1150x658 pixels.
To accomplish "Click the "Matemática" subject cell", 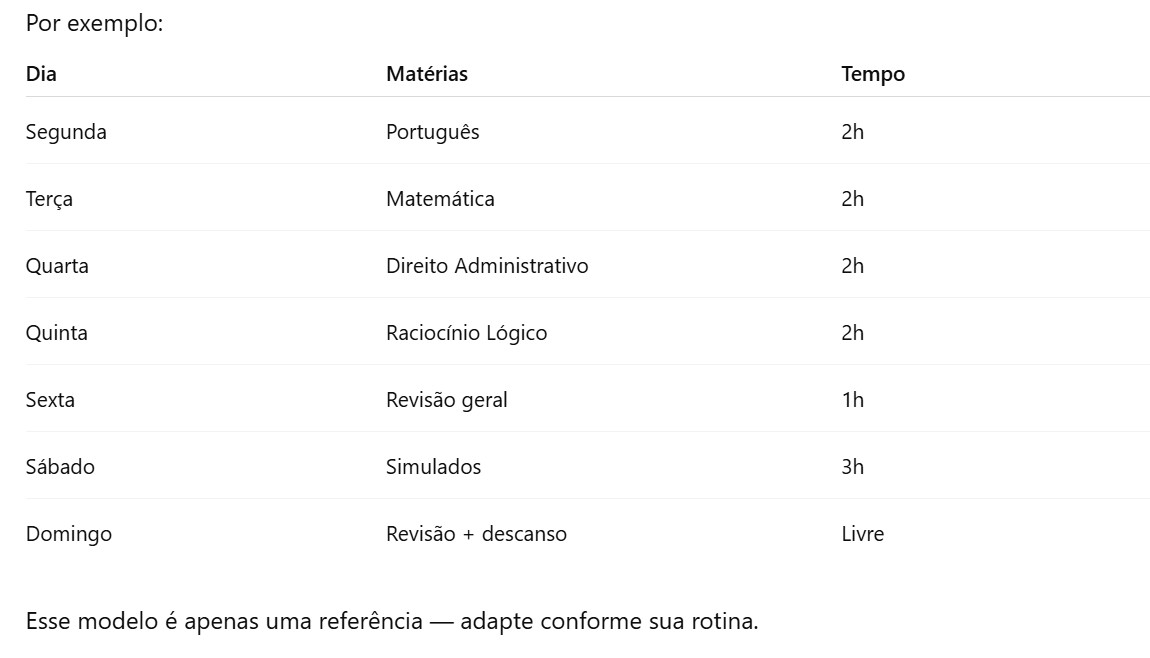I will coord(440,199).
